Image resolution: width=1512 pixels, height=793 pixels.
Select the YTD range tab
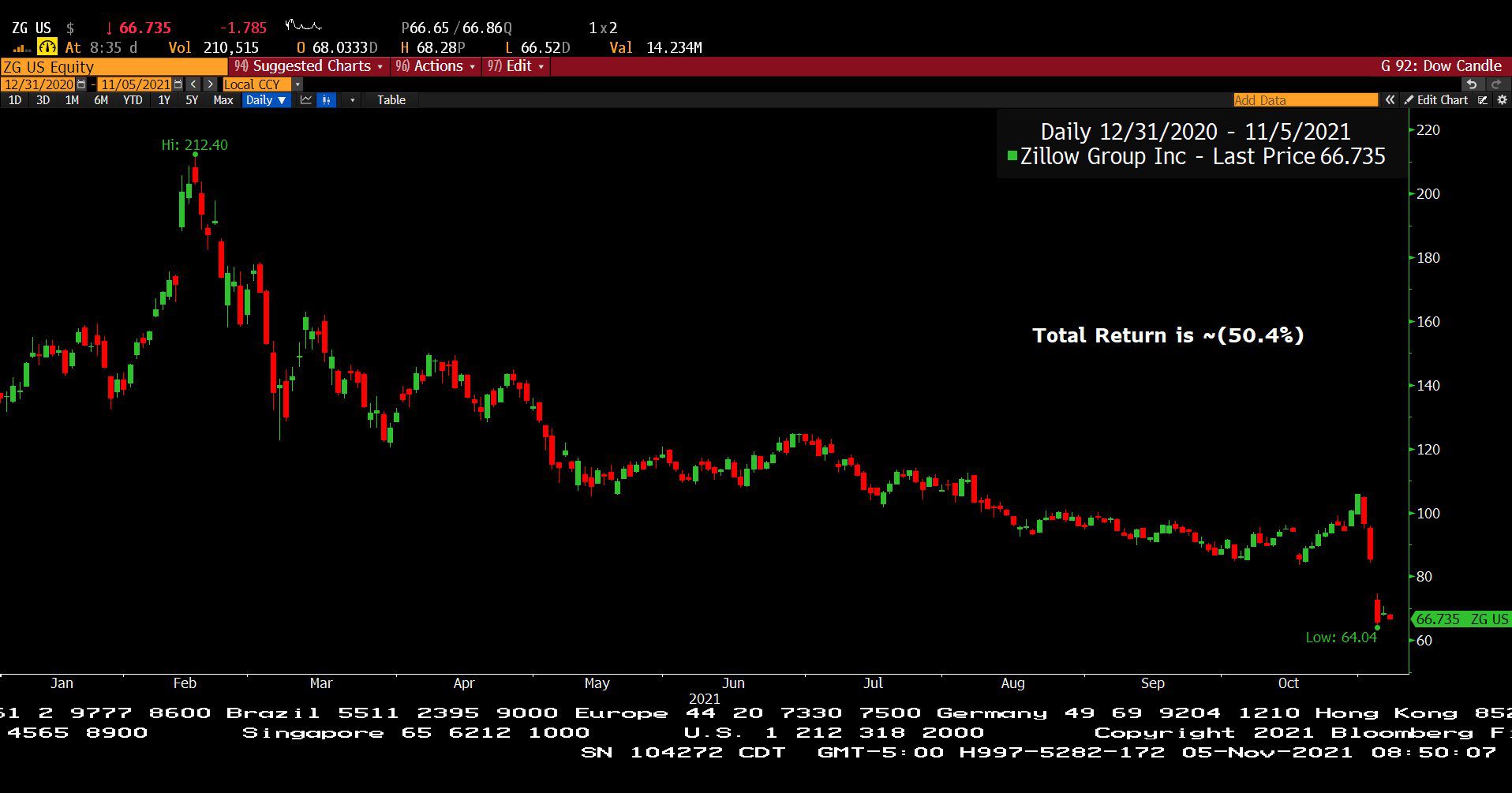click(x=133, y=100)
